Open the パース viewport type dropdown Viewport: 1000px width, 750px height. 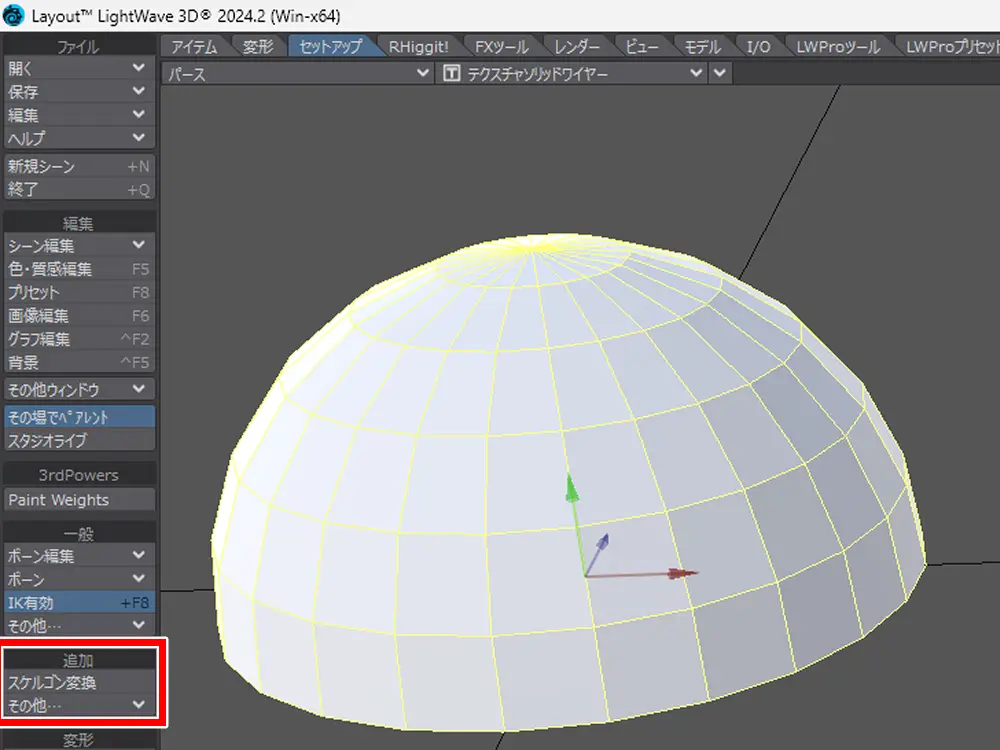pyautogui.click(x=297, y=74)
